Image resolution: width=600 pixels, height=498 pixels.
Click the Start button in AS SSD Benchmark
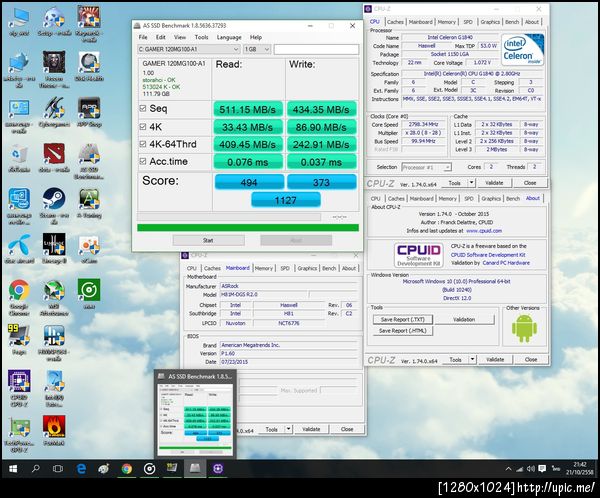pos(209,240)
